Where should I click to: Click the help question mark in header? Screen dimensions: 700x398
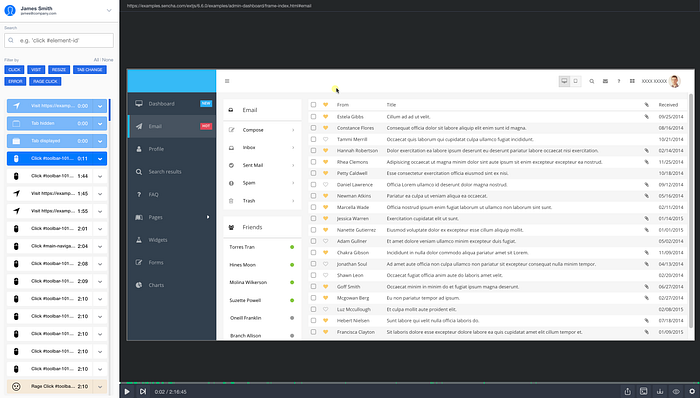[x=619, y=81]
